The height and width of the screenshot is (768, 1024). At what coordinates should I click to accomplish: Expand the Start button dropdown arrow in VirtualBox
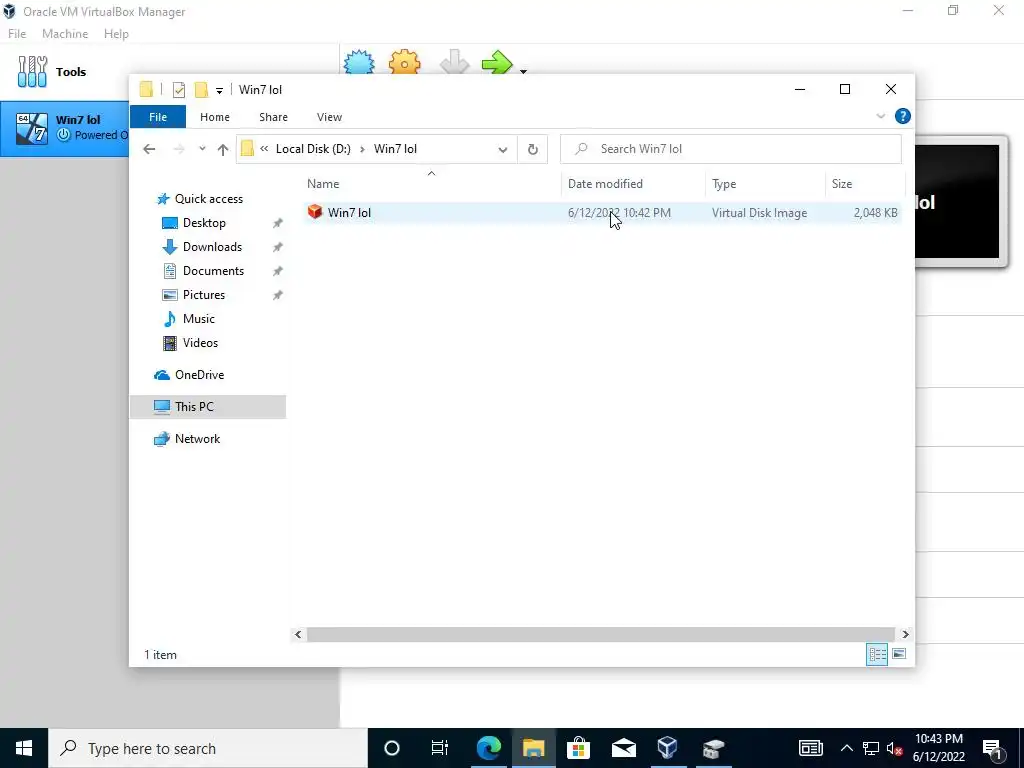(x=523, y=71)
